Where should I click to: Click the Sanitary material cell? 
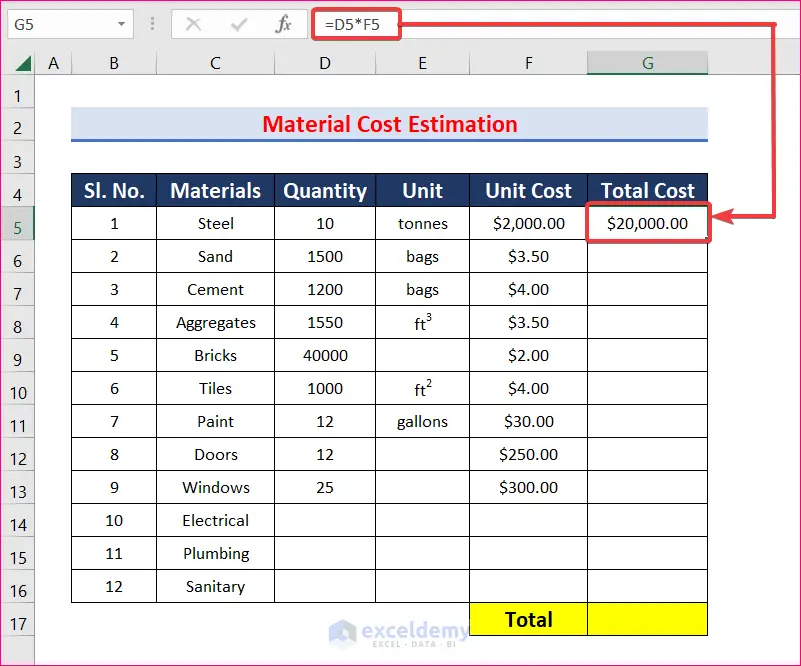coord(216,586)
